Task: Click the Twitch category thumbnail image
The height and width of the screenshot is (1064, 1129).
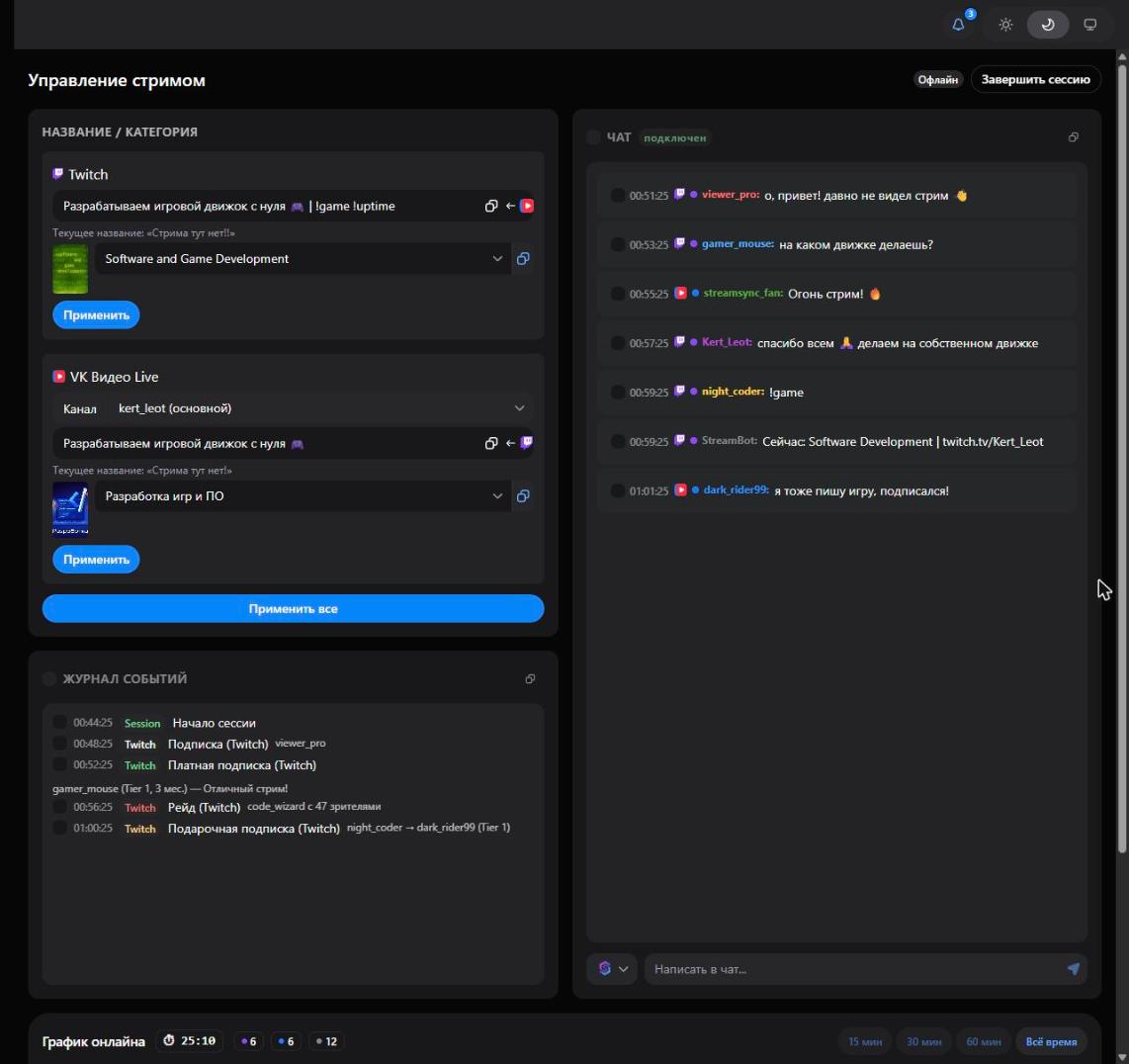Action: (x=70, y=269)
